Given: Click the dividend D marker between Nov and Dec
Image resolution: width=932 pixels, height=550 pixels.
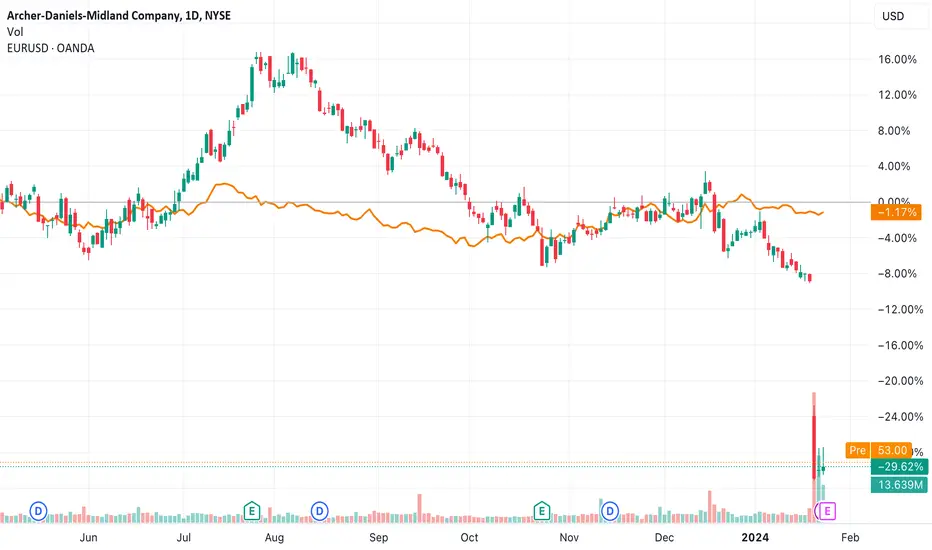Looking at the screenshot, I should [610, 511].
